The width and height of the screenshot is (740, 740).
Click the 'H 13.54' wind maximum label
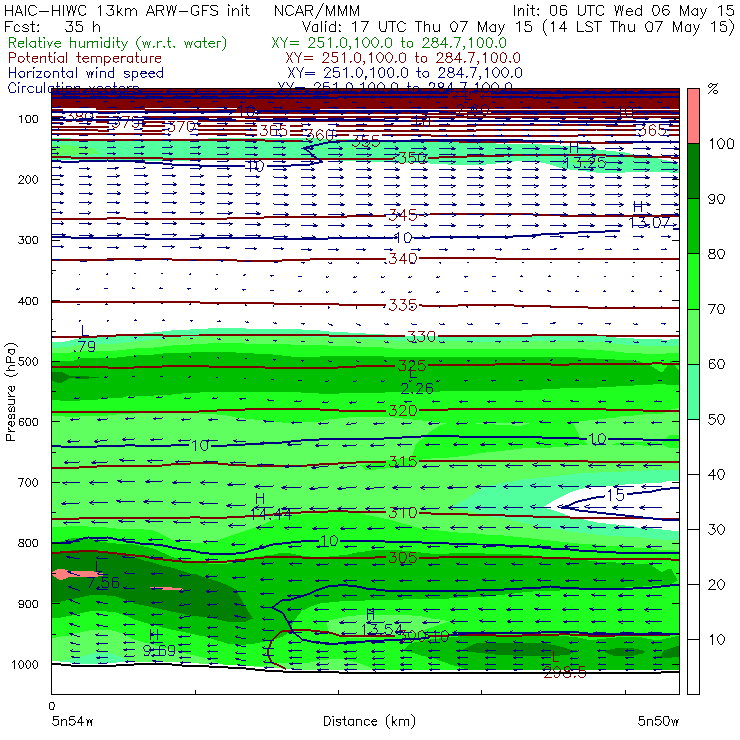tap(382, 622)
